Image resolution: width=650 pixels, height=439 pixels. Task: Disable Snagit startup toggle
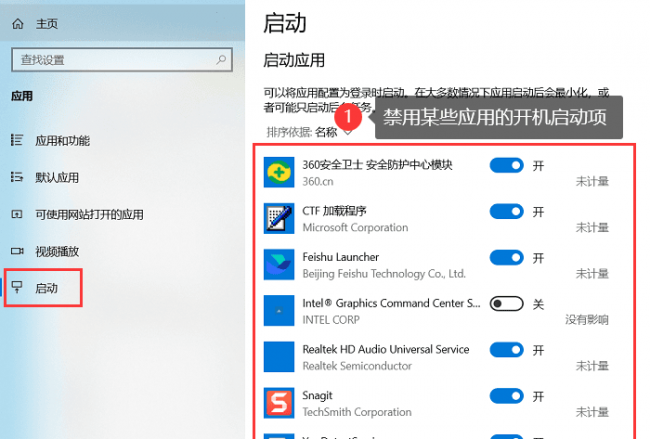pos(506,396)
